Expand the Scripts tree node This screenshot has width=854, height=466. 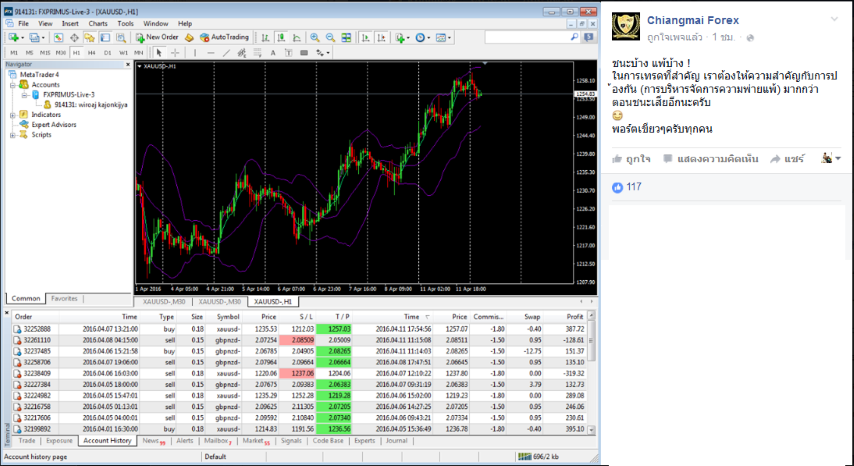click(x=13, y=135)
